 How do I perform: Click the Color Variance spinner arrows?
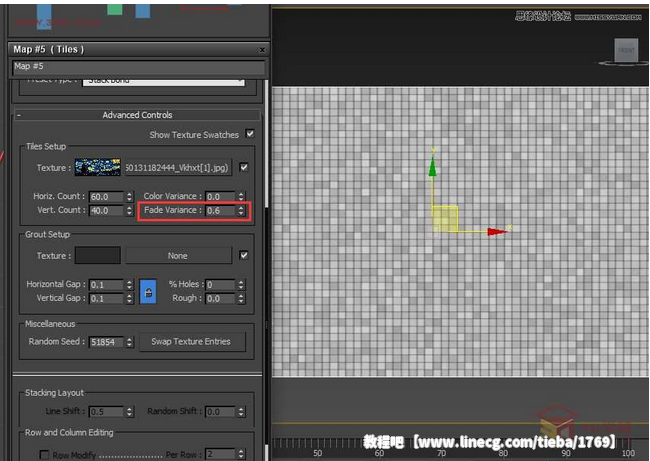(241, 197)
